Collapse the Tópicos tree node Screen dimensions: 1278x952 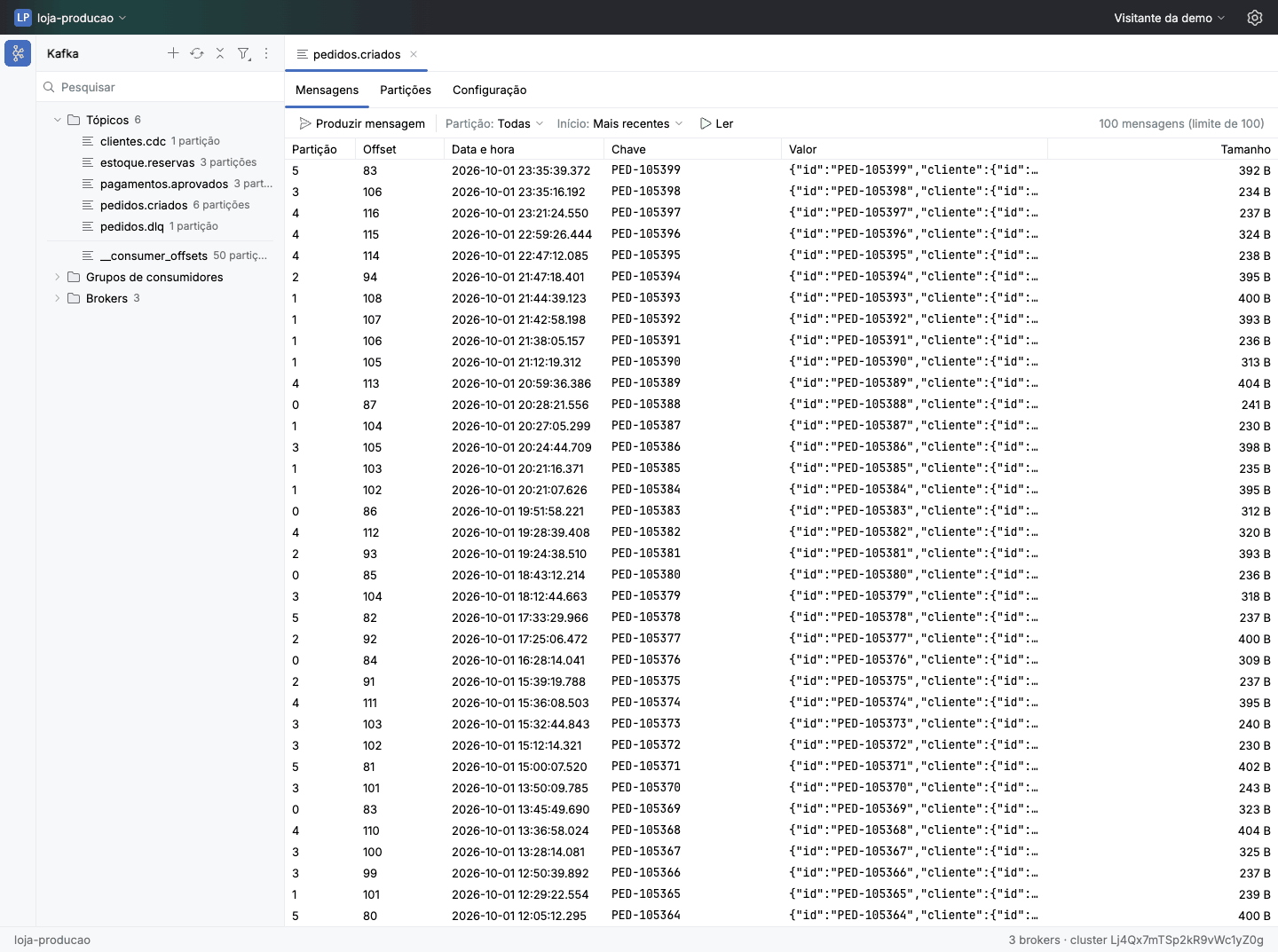(x=58, y=120)
